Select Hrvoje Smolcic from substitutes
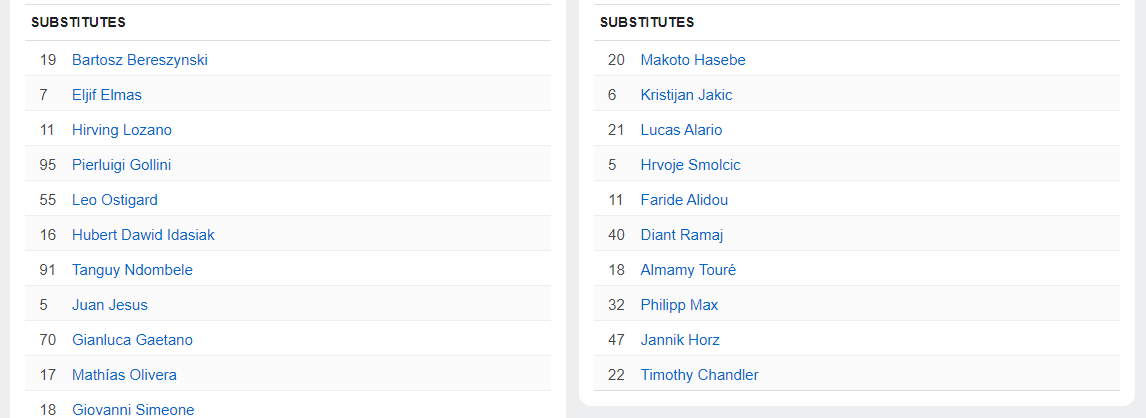 point(690,165)
